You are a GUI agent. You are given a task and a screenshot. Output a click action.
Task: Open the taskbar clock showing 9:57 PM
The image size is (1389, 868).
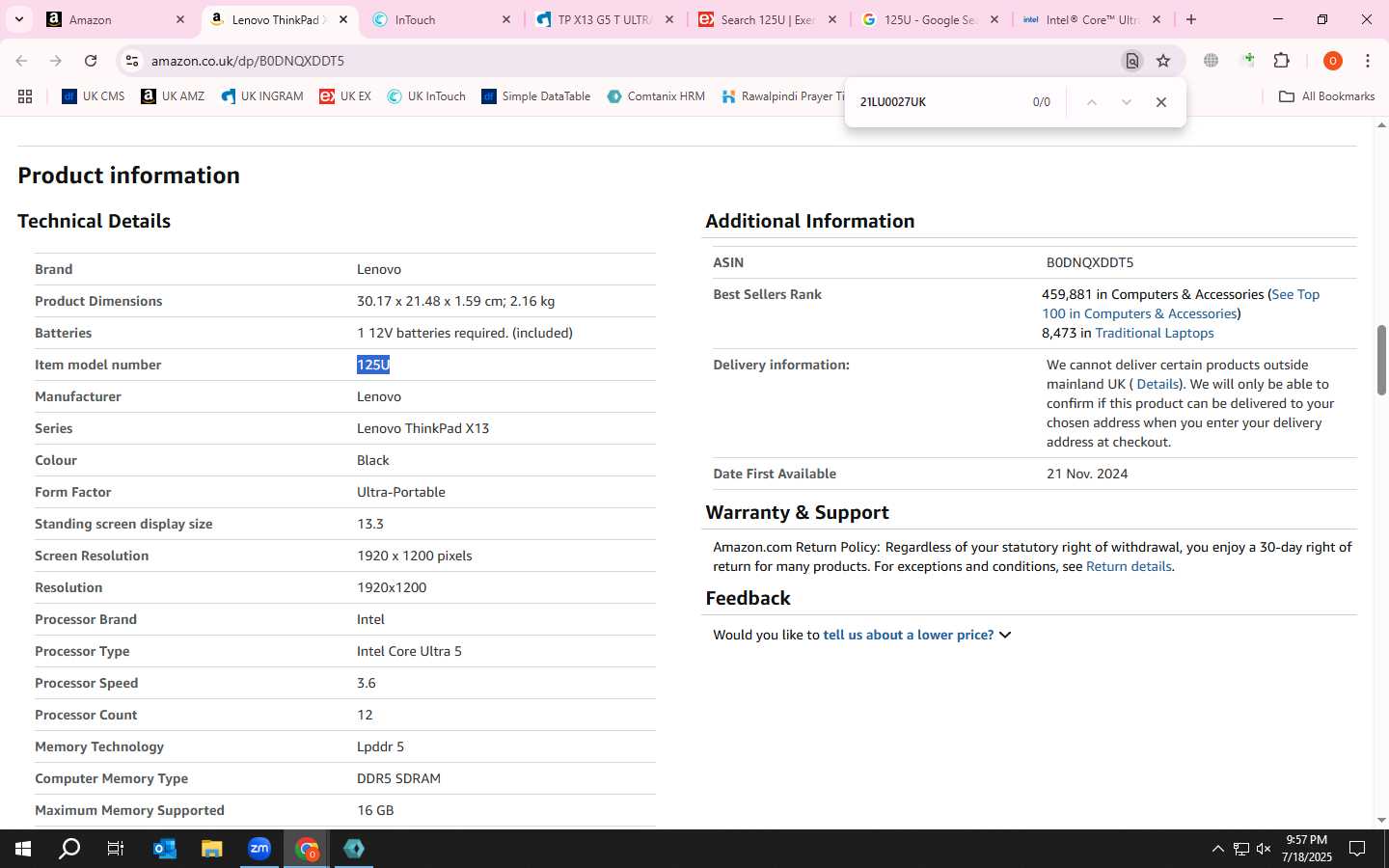pyautogui.click(x=1307, y=849)
